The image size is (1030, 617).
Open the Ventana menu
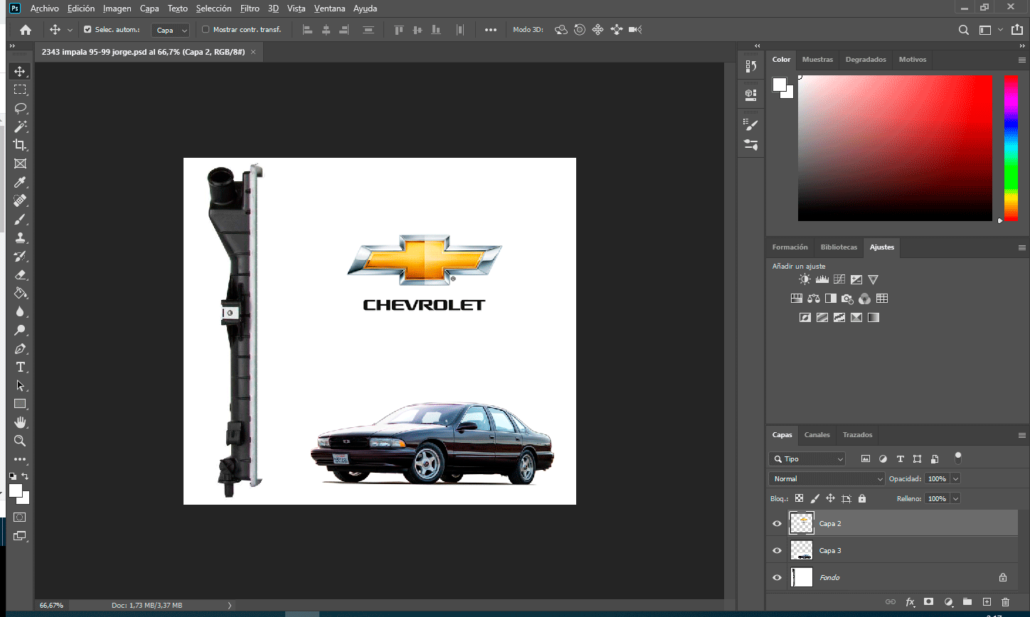coord(329,9)
